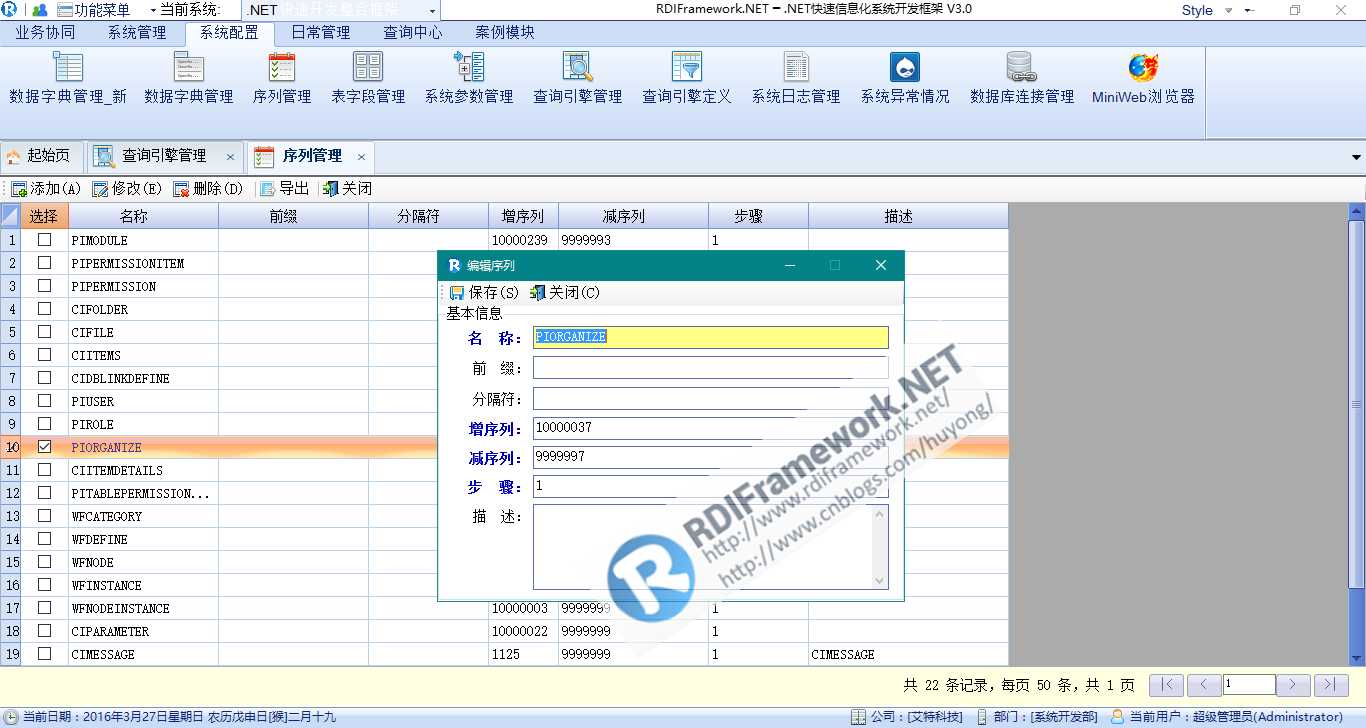Click the 描述 text area
The width and height of the screenshot is (1366, 728).
pyautogui.click(x=710, y=547)
